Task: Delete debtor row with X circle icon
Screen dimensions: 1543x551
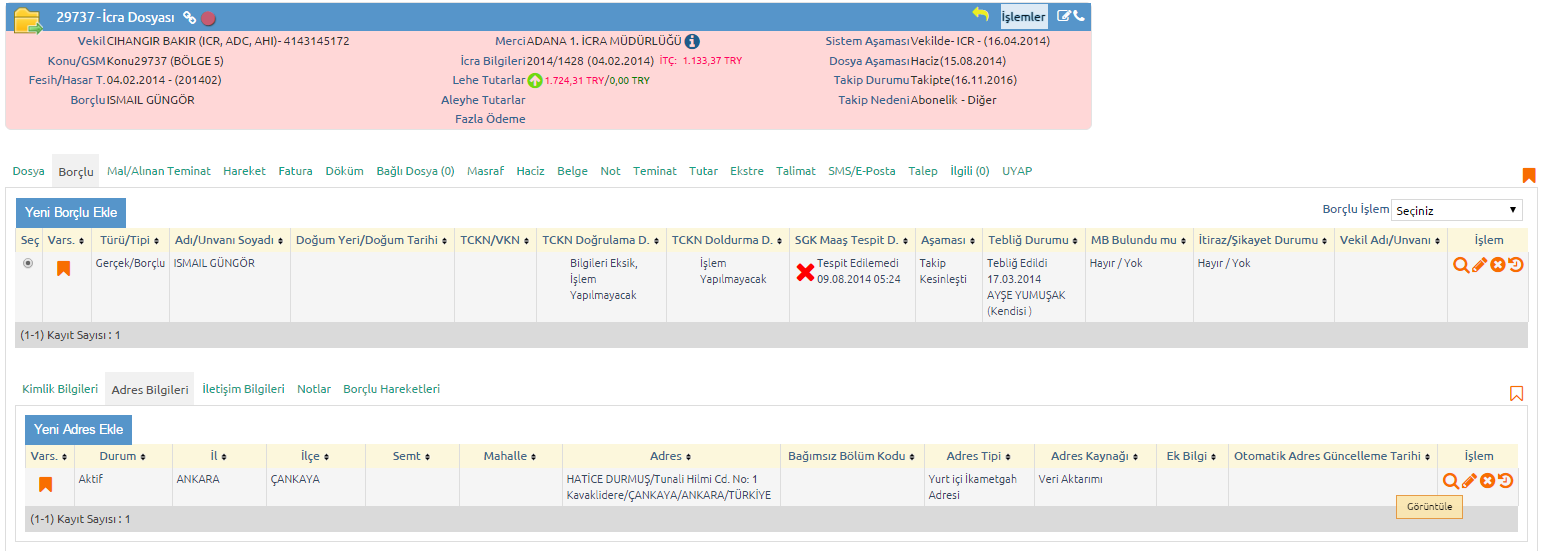Action: 1498,265
